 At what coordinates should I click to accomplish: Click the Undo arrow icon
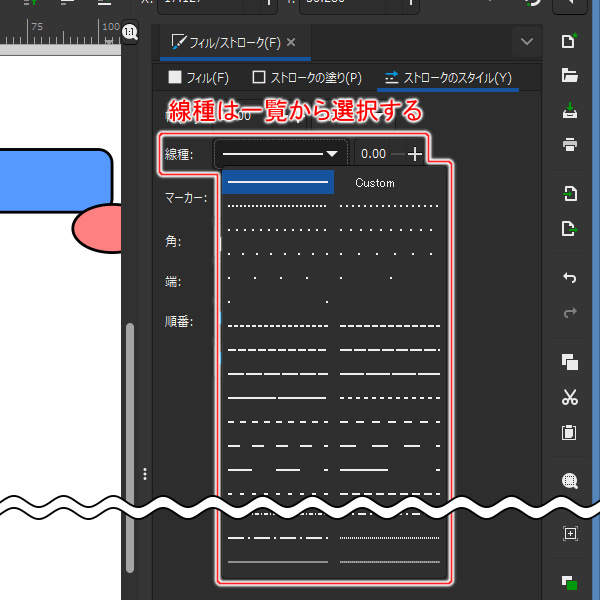570,277
